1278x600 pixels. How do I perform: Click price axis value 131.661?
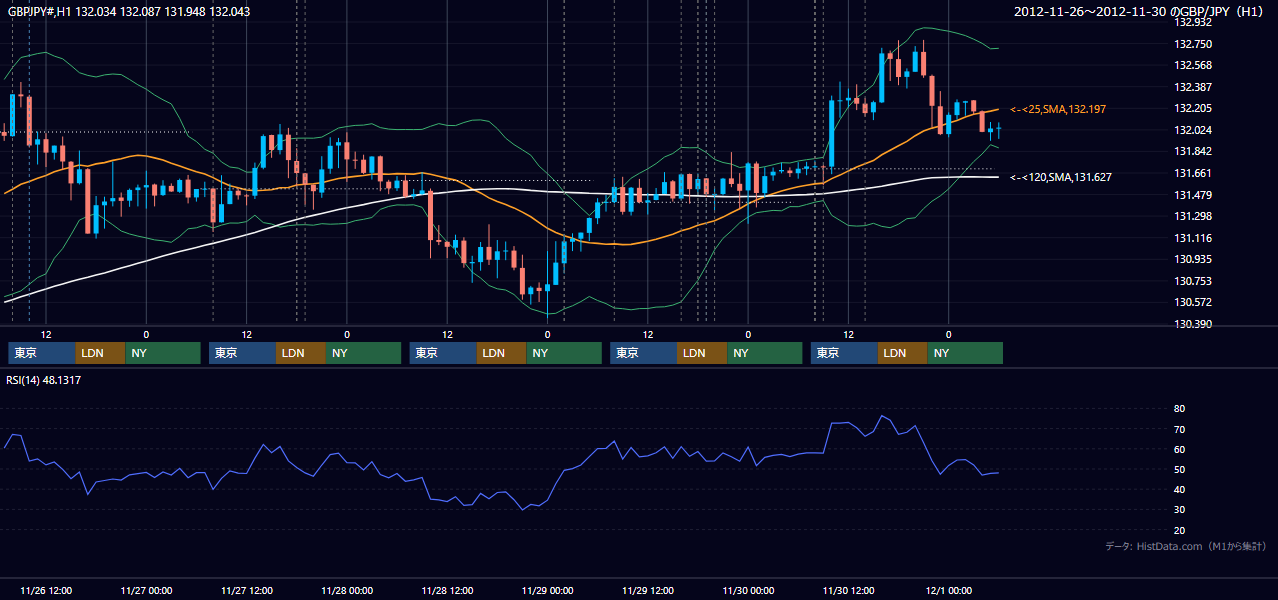click(1193, 173)
